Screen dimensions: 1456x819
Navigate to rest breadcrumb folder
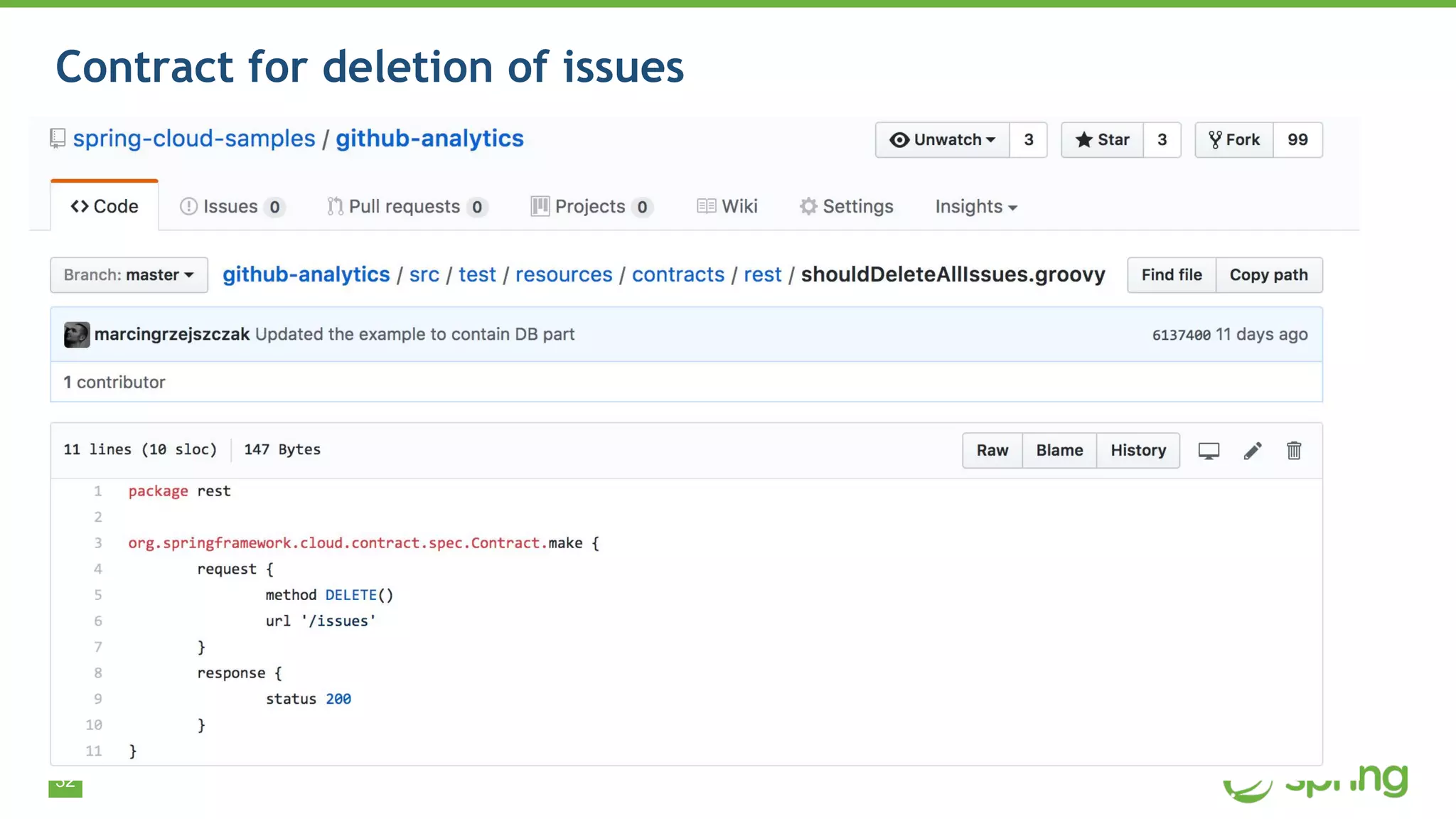point(763,275)
